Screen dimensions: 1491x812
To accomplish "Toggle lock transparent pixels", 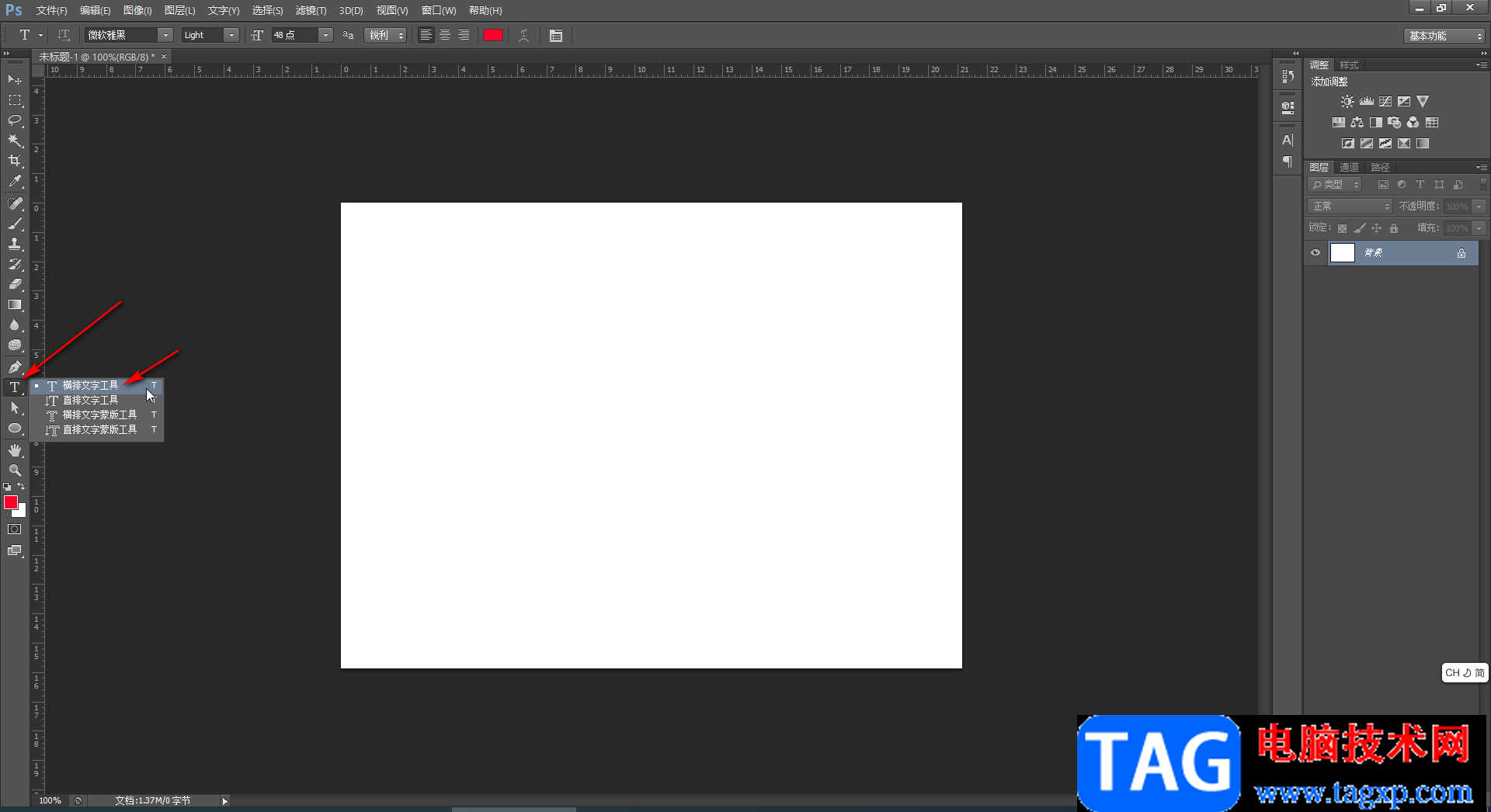I will pos(1342,228).
